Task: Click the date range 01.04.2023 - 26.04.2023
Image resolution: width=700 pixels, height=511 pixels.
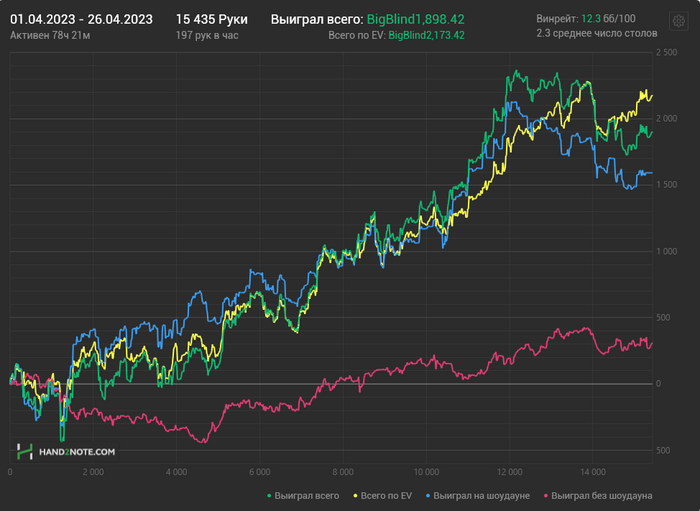Action: [x=81, y=20]
